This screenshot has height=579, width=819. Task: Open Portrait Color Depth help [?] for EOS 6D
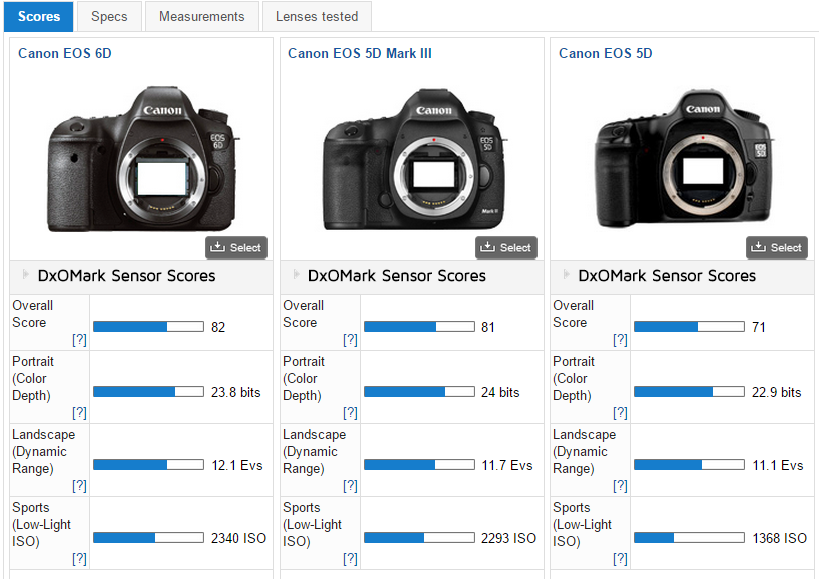[x=79, y=413]
